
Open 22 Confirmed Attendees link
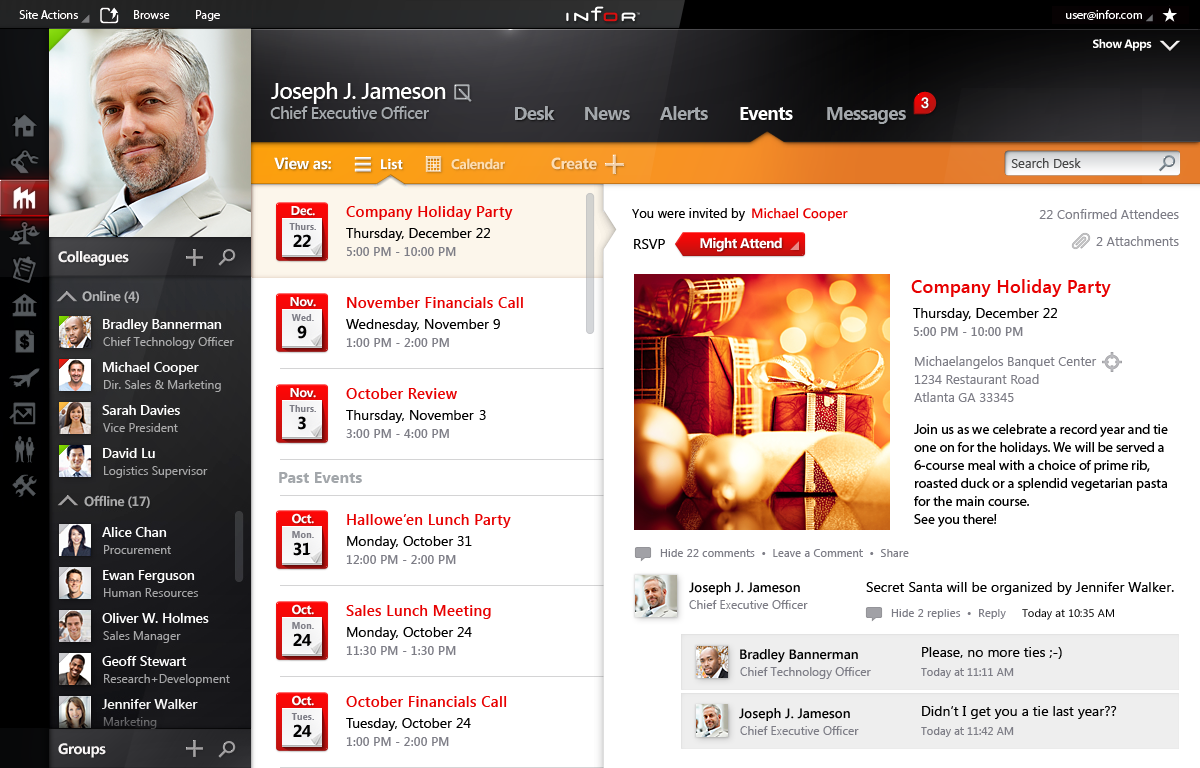pyautogui.click(x=1109, y=214)
